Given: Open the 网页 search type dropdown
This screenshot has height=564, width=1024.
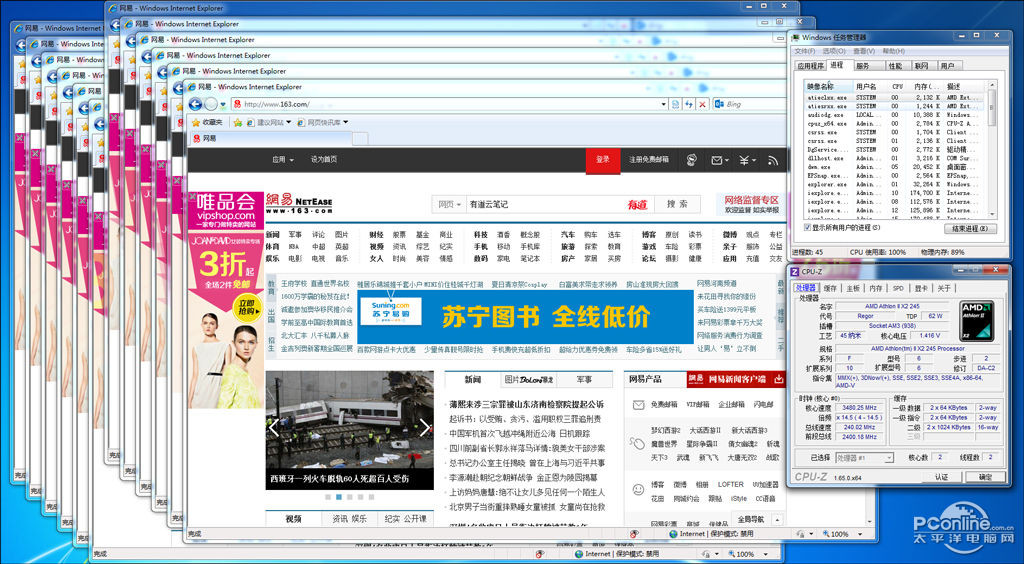Looking at the screenshot, I should [x=449, y=204].
